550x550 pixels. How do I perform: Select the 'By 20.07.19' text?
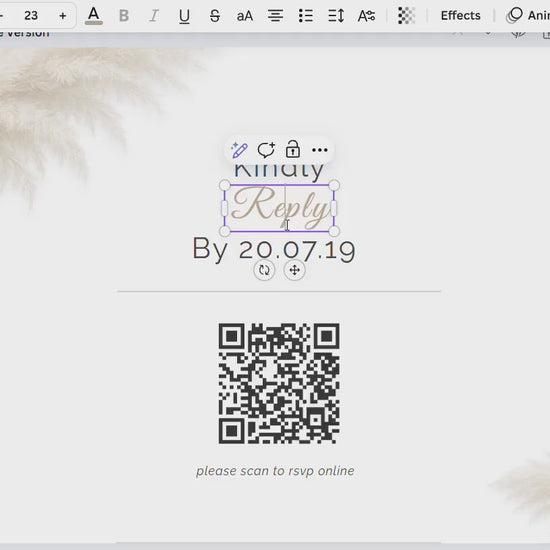(x=274, y=249)
